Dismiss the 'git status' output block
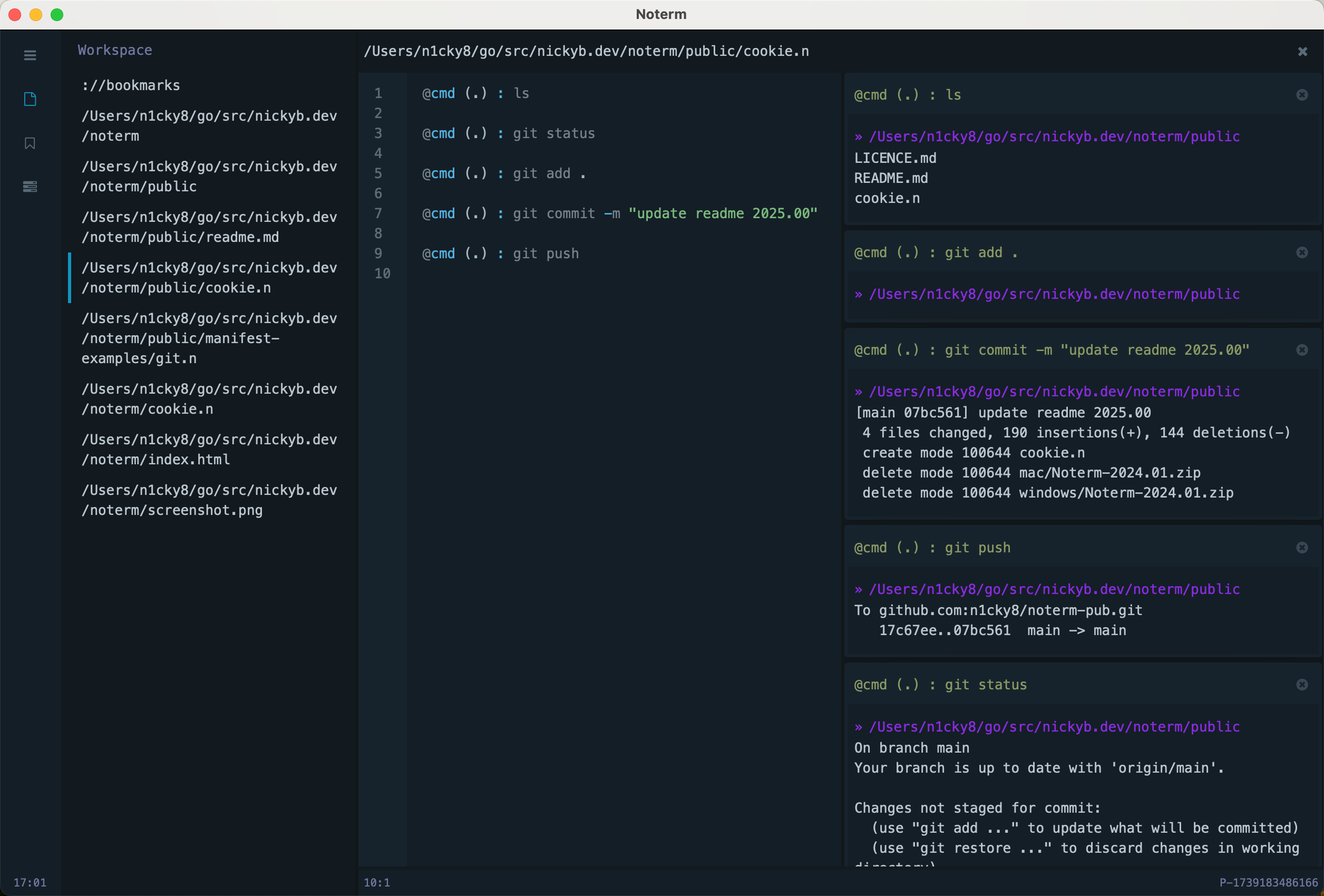Screen dimensions: 1324x896 [1302, 685]
